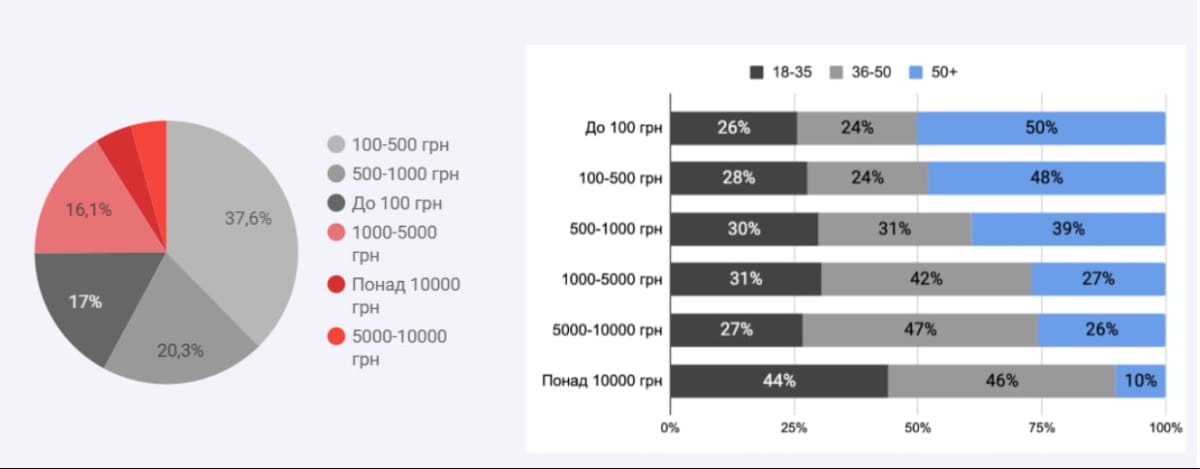Click the 44% segment in Понад 10000 грн row
This screenshot has width=1200, height=469.
click(x=779, y=381)
